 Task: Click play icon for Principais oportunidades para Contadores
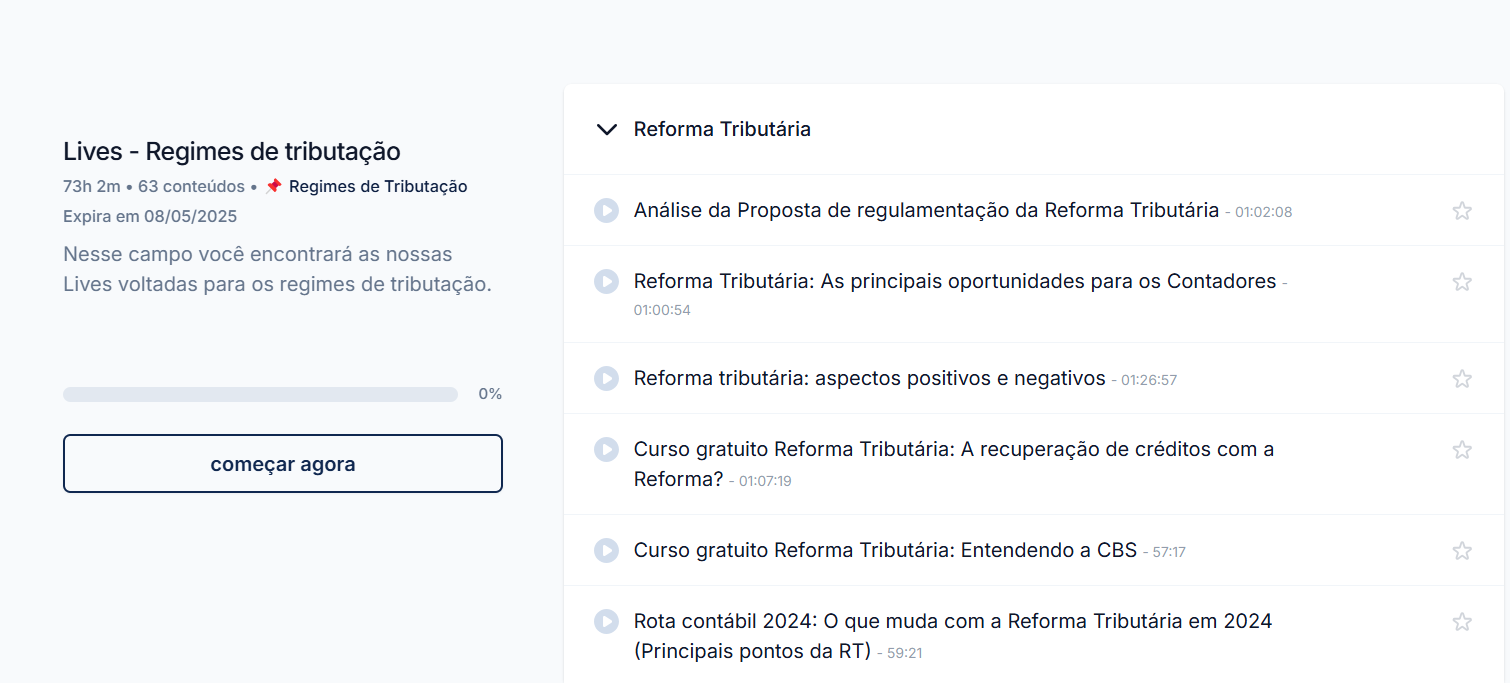tap(606, 281)
